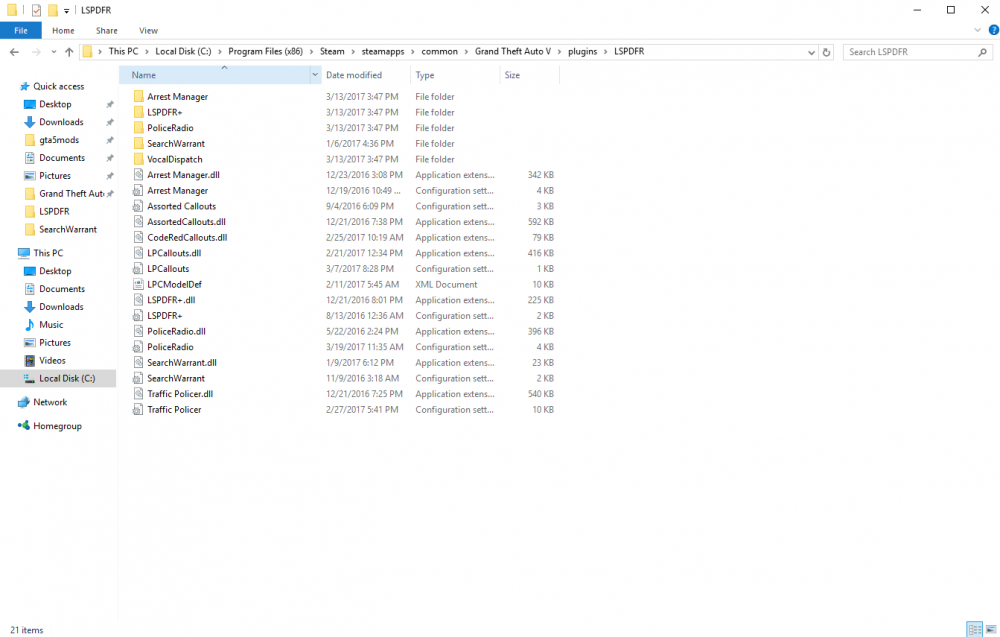Image resolution: width=1000 pixels, height=637 pixels.
Task: Open Customize Quick Access Toolbar dropdown
Action: pos(66,11)
